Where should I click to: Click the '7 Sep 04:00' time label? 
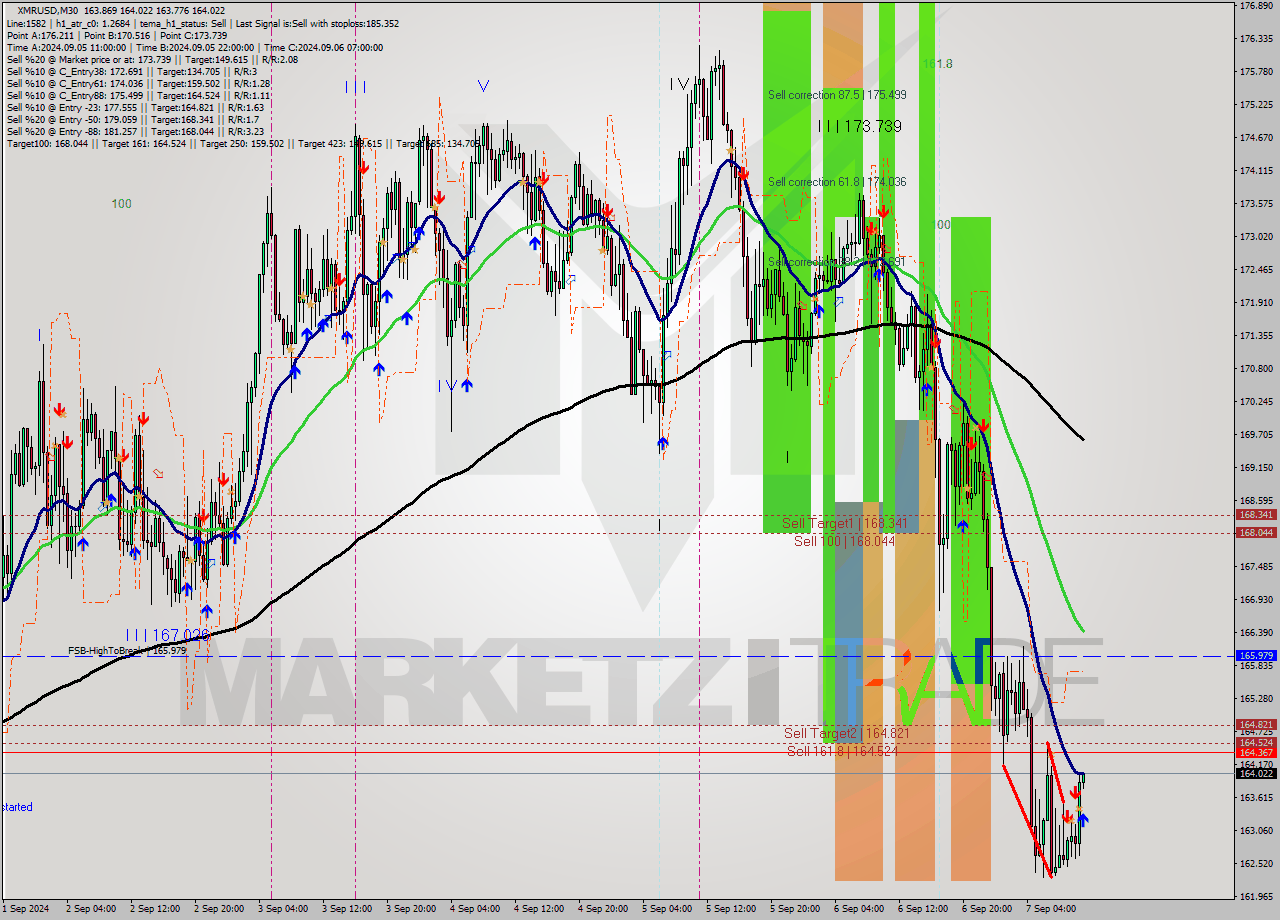[1052, 909]
